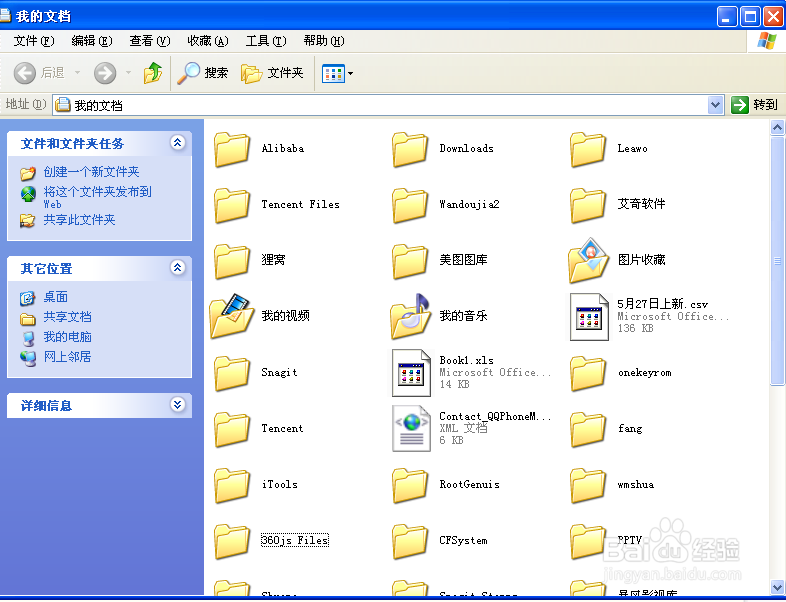Select the 图片收藏 pictures folder icon
786x602 pixels.
[x=588, y=260]
